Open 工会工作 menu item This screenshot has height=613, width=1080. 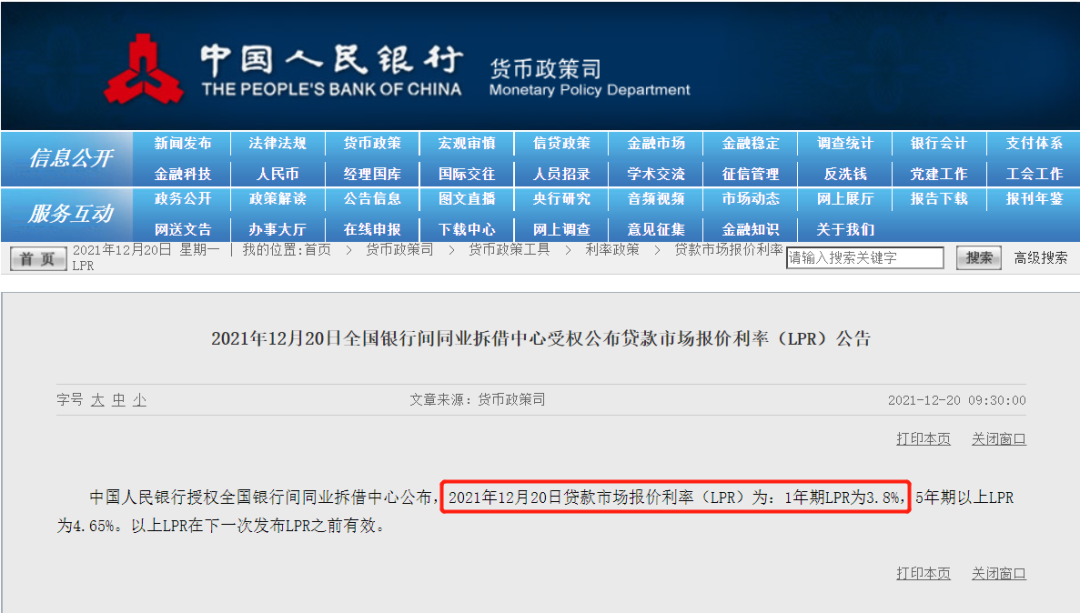1034,174
